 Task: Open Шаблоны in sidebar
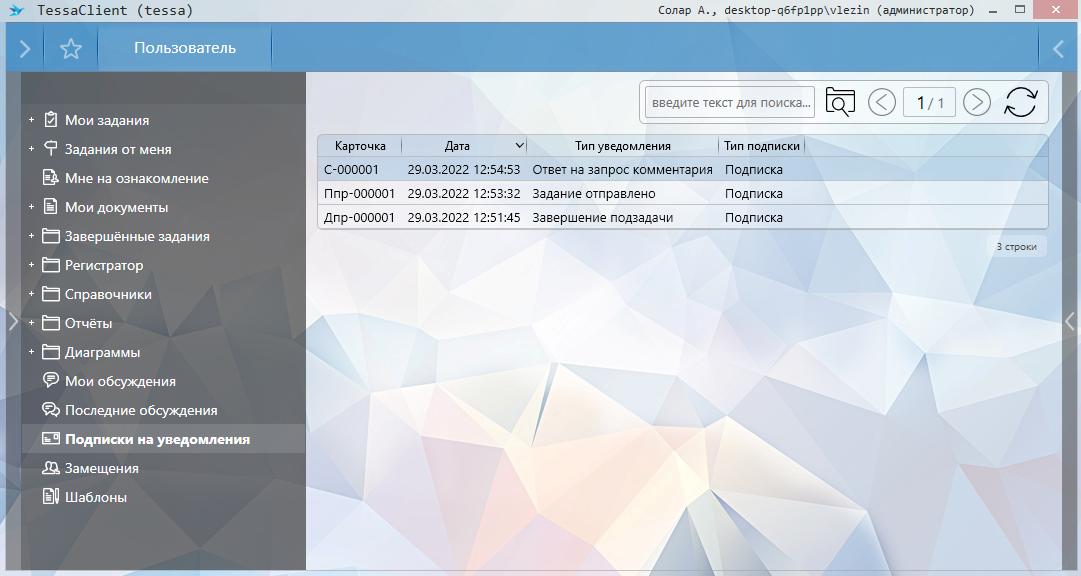(95, 497)
